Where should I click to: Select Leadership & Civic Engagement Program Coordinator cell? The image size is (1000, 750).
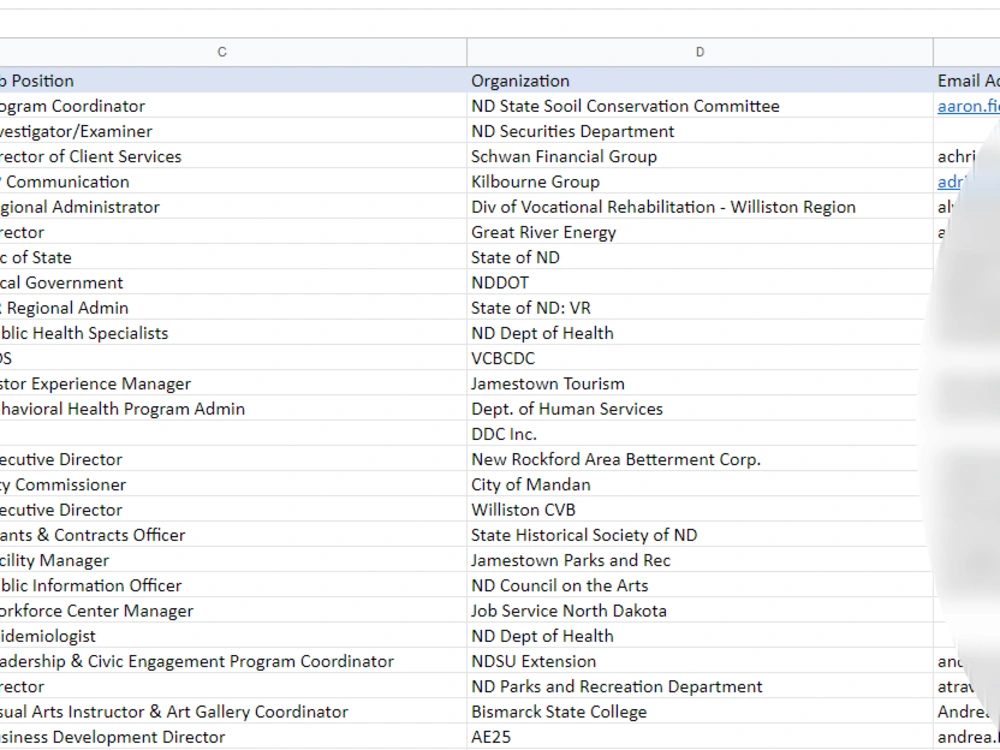tap(233, 661)
